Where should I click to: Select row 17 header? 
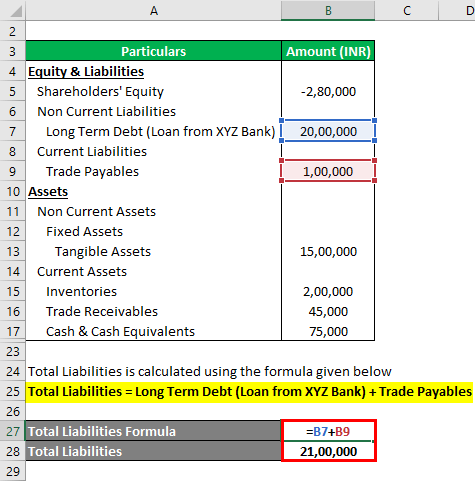pyautogui.click(x=13, y=331)
